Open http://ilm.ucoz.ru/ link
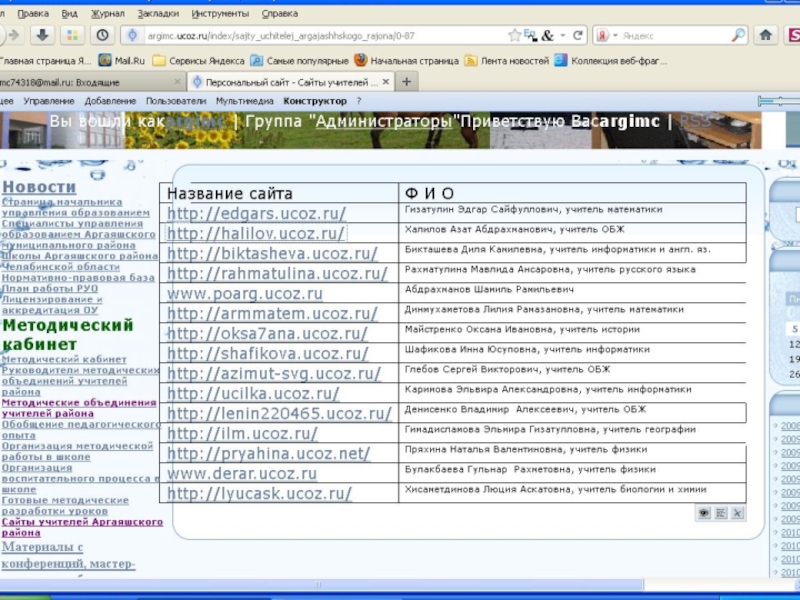 242,433
